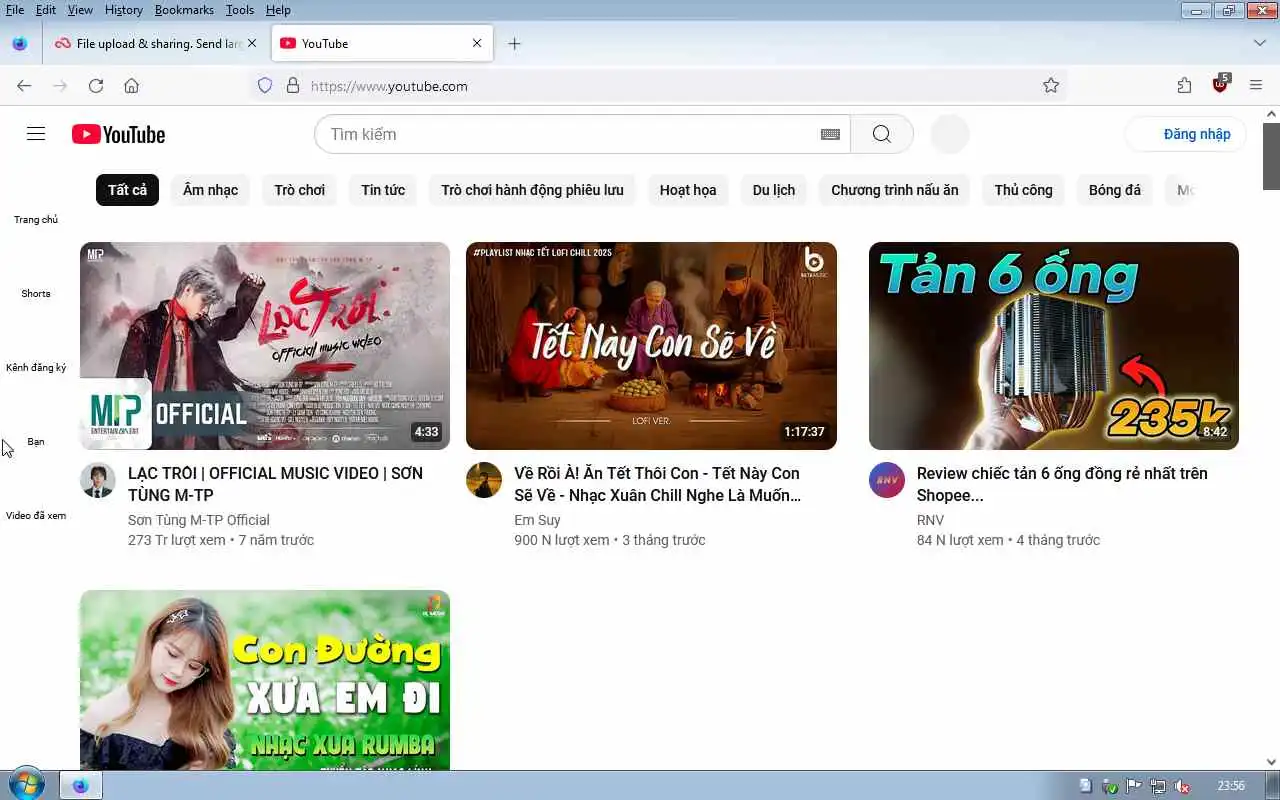The height and width of the screenshot is (800, 1280).
Task: Select the Chương trình nấu ăn chip
Action: [x=895, y=190]
